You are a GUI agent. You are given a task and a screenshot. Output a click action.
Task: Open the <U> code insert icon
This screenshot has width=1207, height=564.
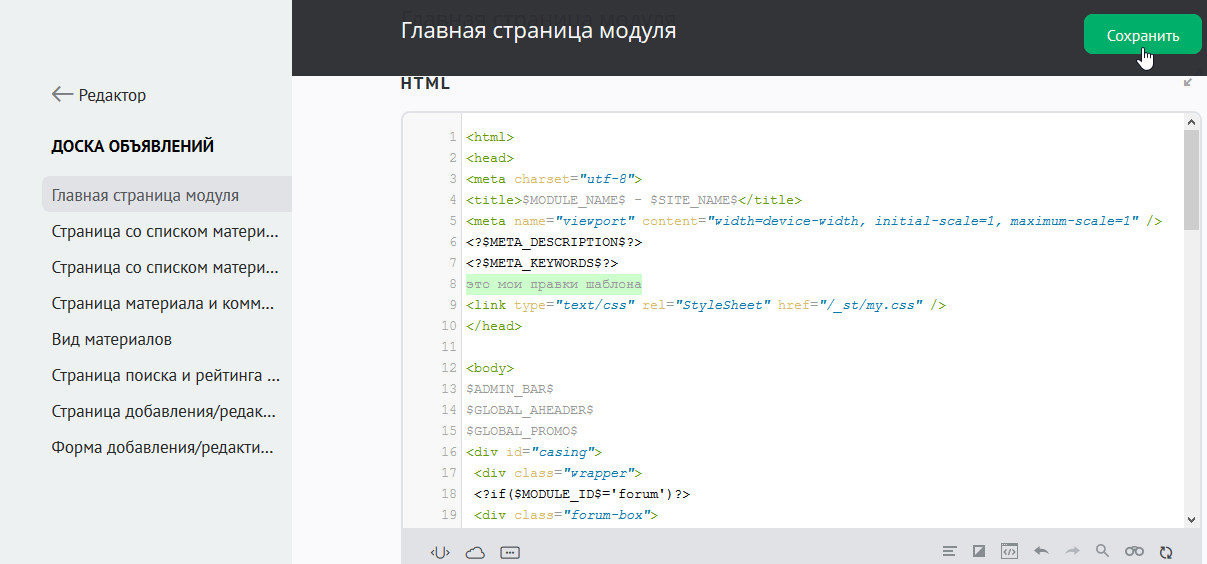(x=440, y=552)
